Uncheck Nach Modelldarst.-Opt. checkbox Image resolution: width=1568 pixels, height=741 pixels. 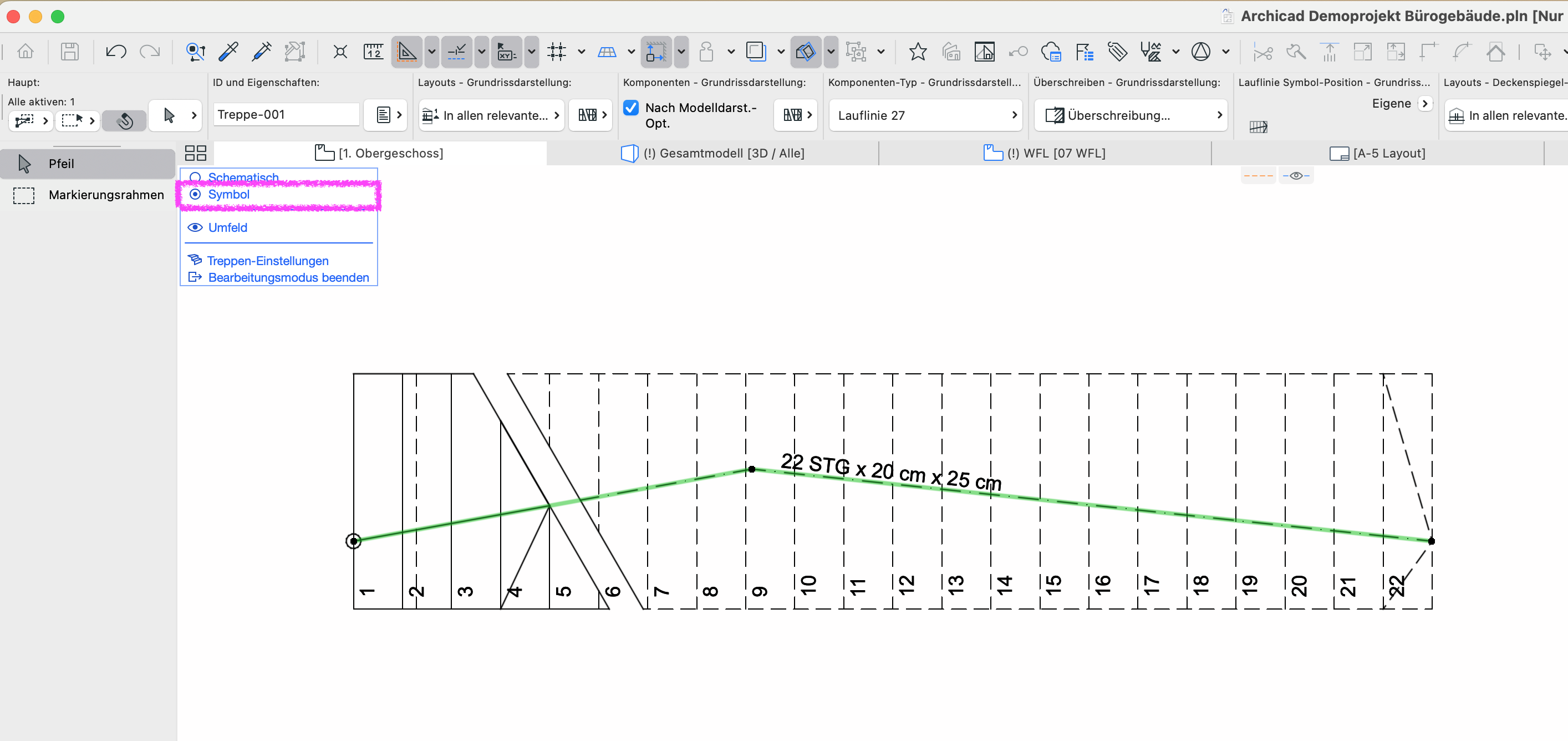click(631, 108)
